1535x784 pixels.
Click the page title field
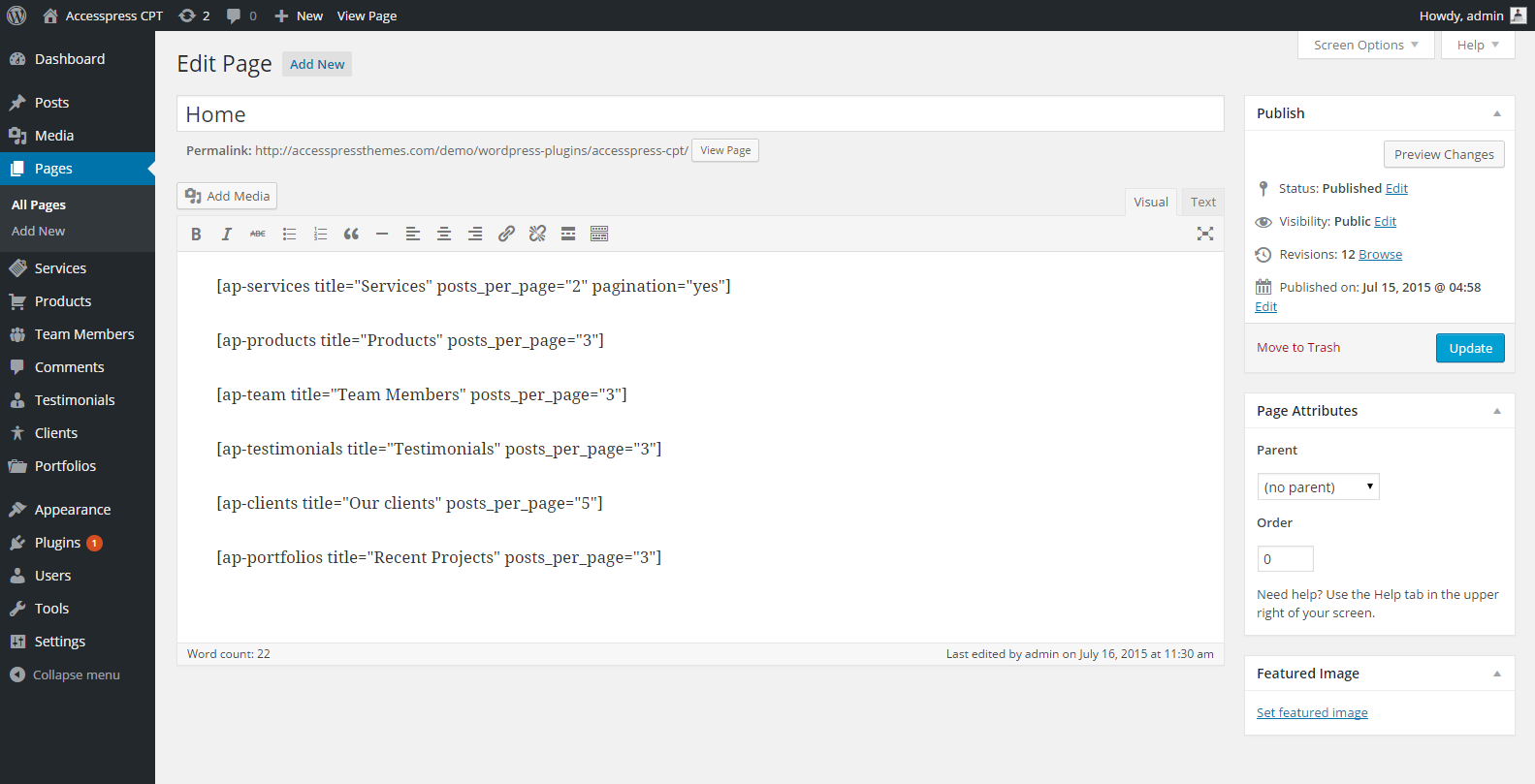click(x=700, y=113)
